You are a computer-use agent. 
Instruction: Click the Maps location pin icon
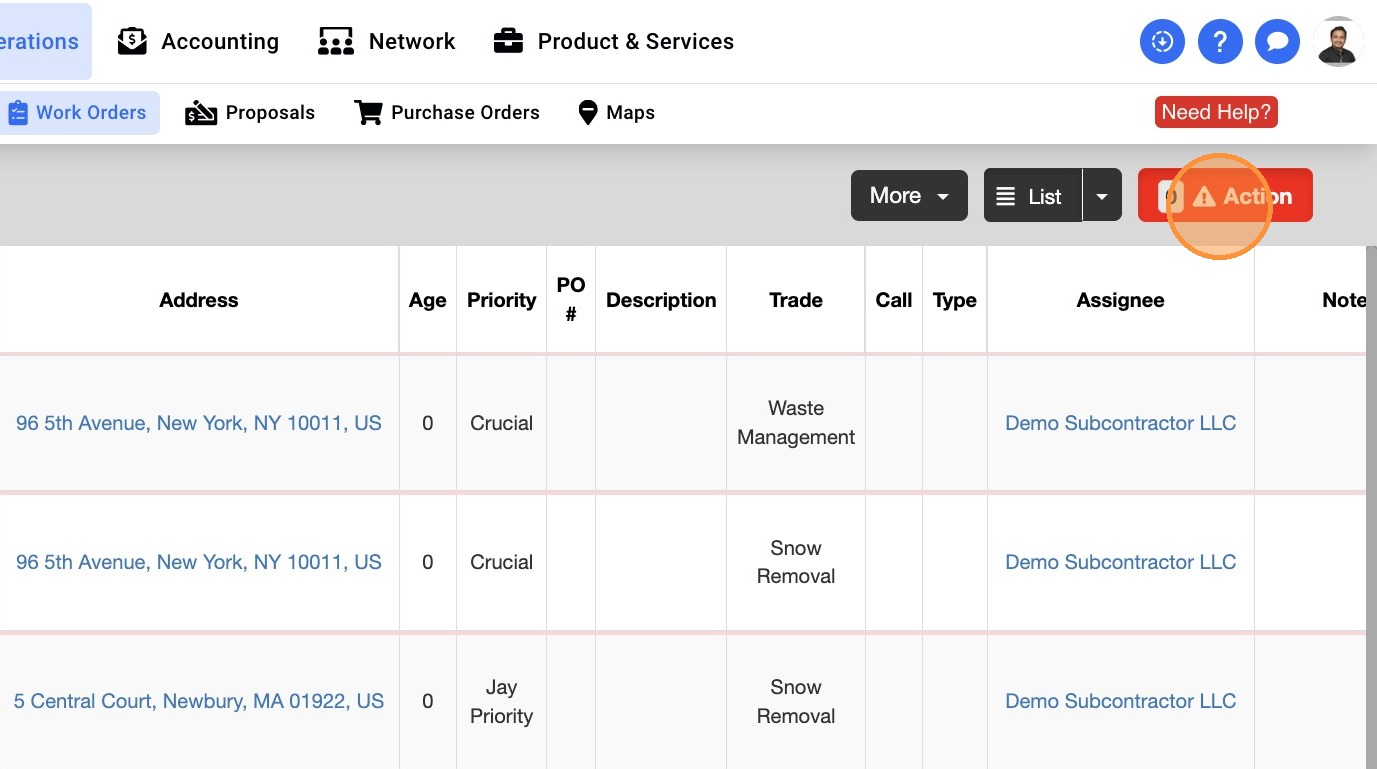tap(588, 113)
